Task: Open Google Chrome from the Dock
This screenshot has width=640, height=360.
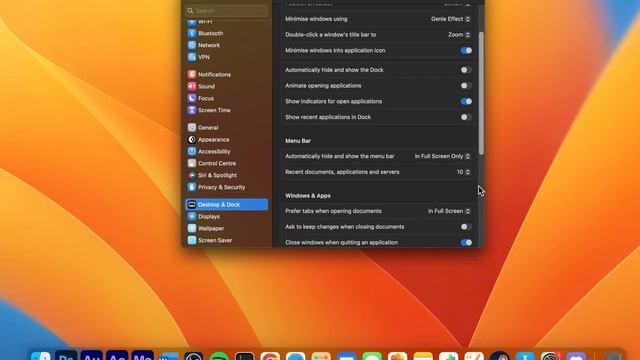Action: [x=270, y=356]
